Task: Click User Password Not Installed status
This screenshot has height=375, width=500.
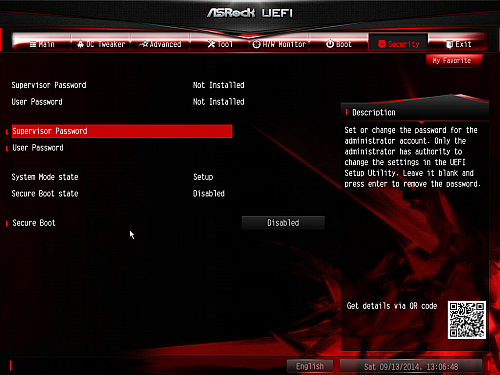Action: click(x=219, y=102)
